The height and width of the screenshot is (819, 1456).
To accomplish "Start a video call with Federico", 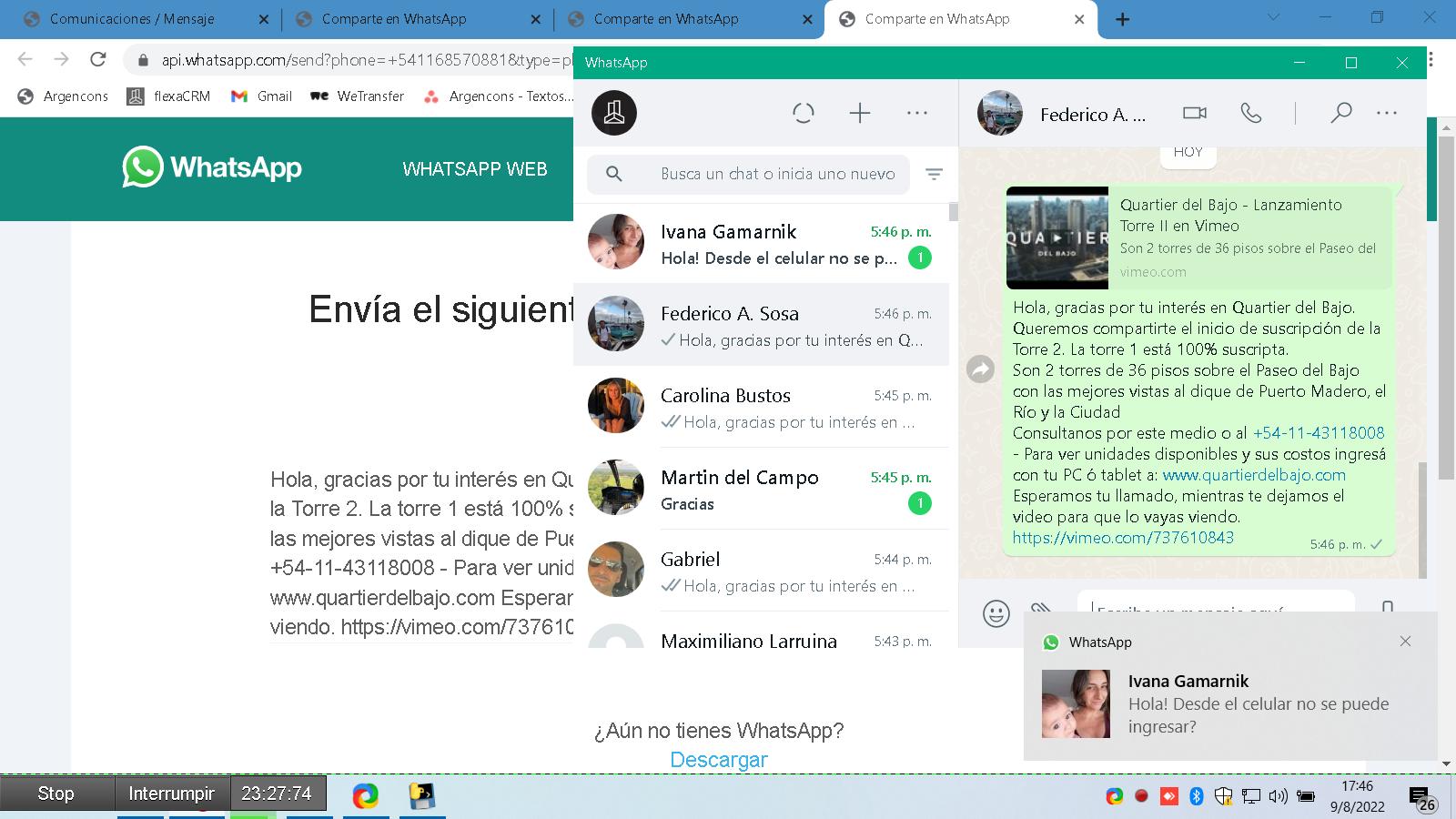I will coord(1195,113).
